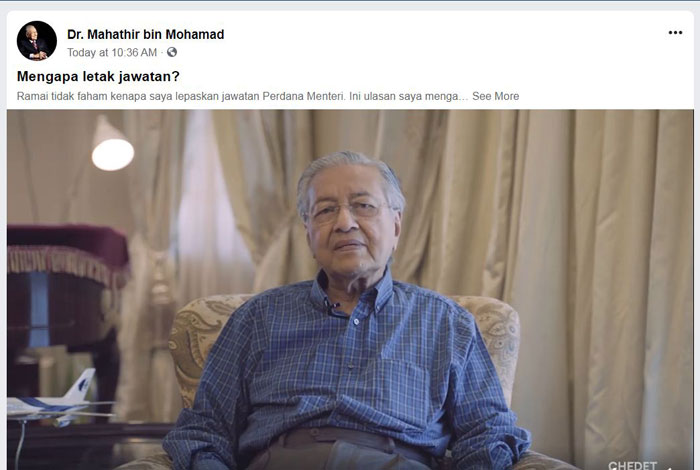Screen dimensions: 700x470
Task: Visit Dr. Mahathir bin Mohamad's page
Action: [x=146, y=34]
